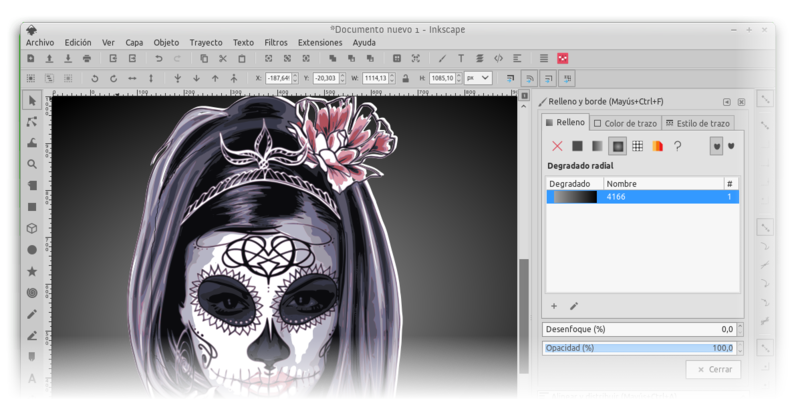Open the Archivo menu
The height and width of the screenshot is (400, 800).
click(x=40, y=43)
